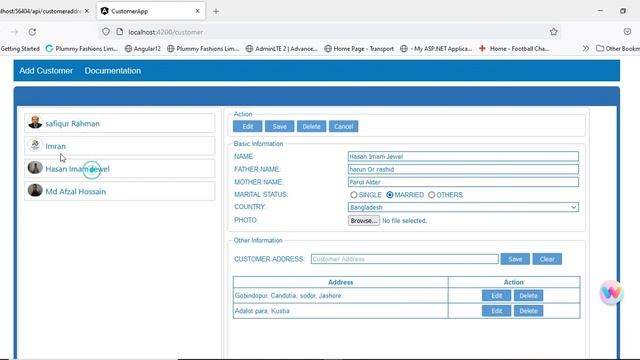Image resolution: width=640 pixels, height=360 pixels.
Task: Open the Plummy Fashions bookmark with blue icon
Action: point(82,48)
